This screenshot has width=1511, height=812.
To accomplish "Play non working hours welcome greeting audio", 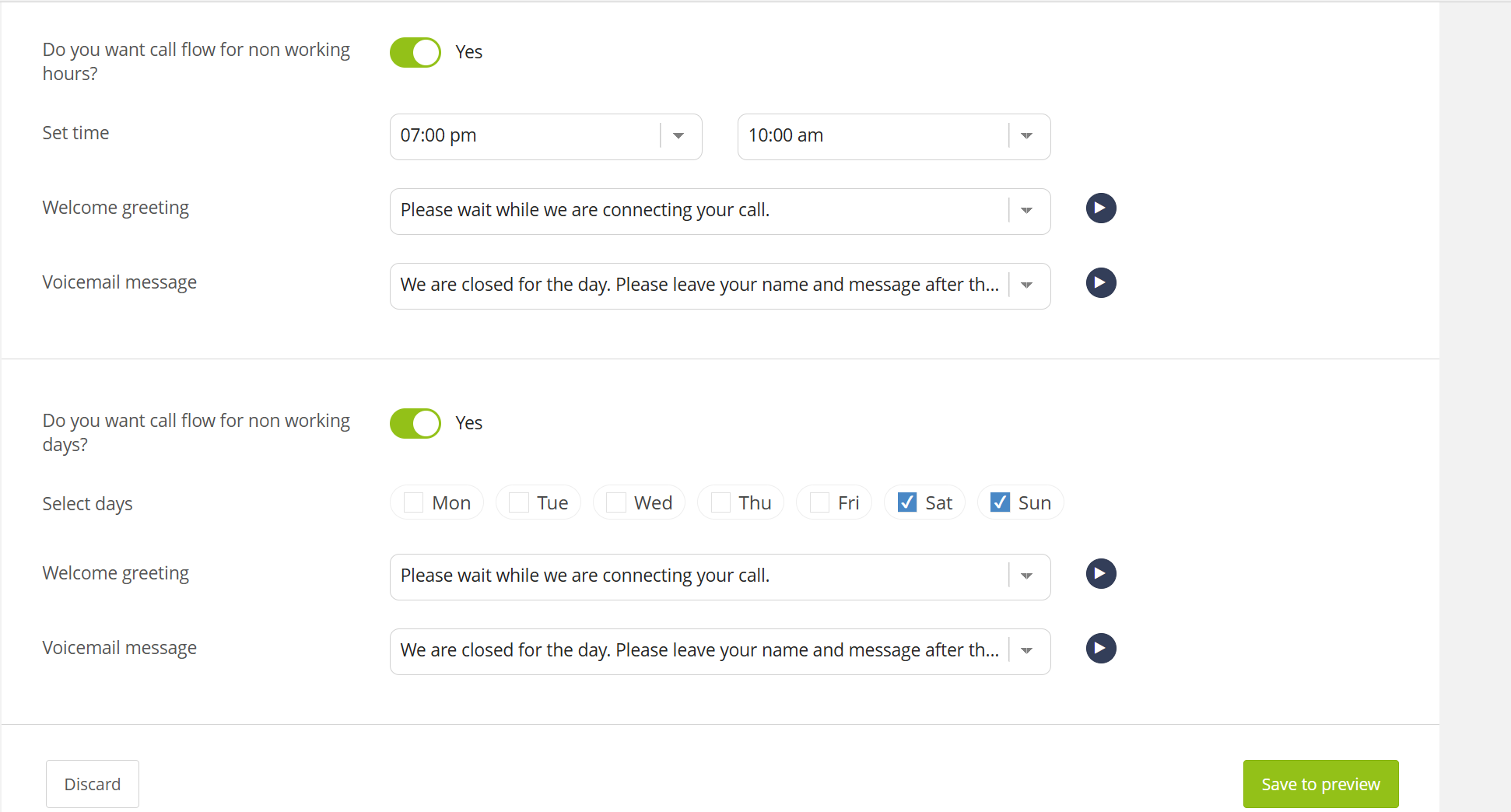I will point(1101,208).
